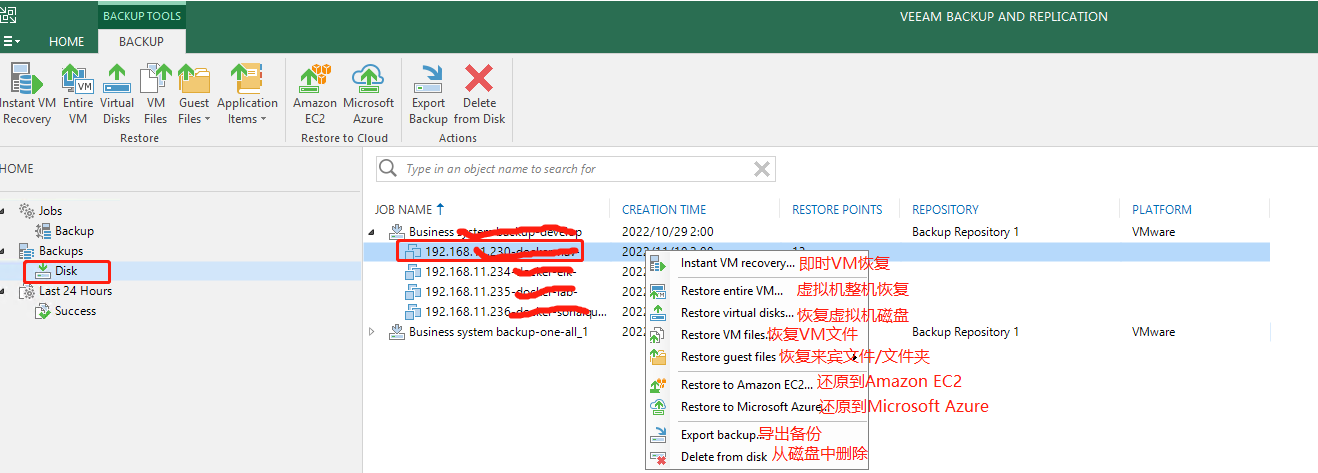Collapse the Last 24 Hours tree node
The image size is (1318, 473).
point(2,291)
